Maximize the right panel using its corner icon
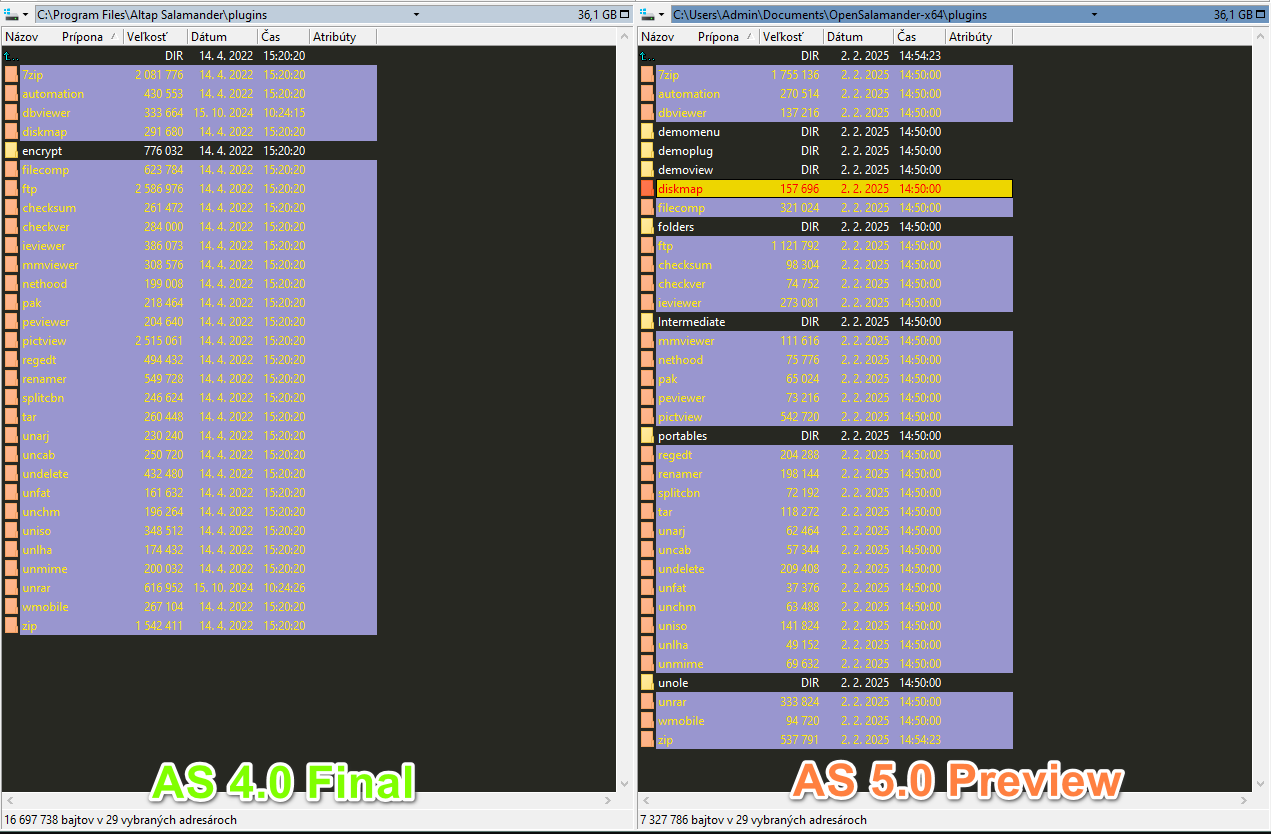This screenshot has width=1271, height=834. tap(1261, 15)
